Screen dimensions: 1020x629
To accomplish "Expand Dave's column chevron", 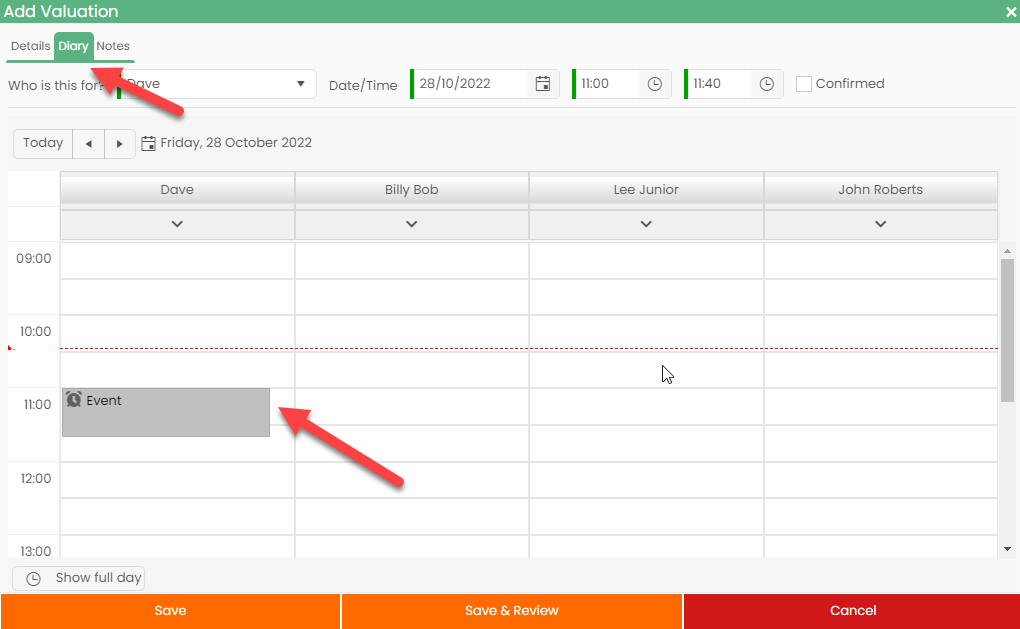I will (176, 224).
